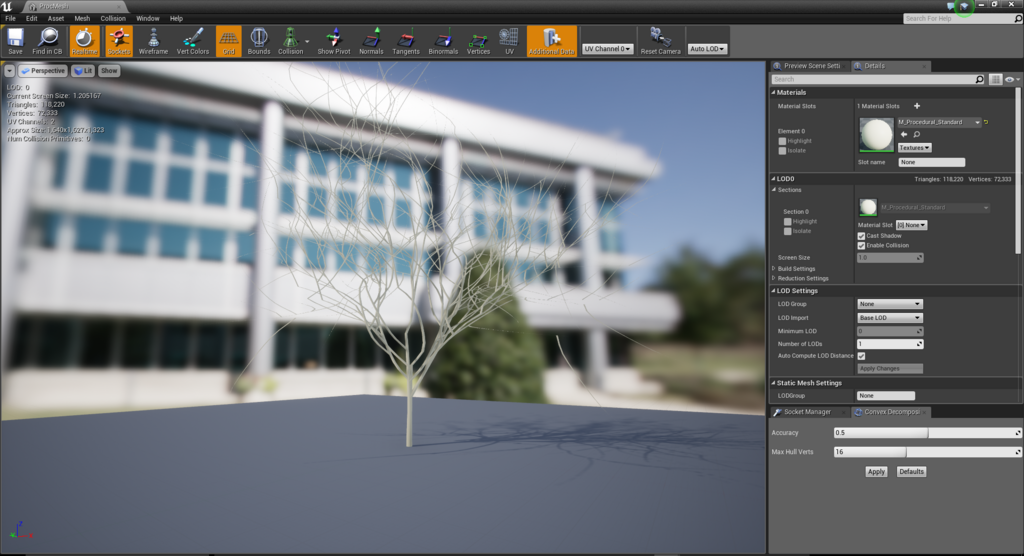1024x556 pixels.
Task: Open the tutorial icon near window controls
Action: [964, 6]
